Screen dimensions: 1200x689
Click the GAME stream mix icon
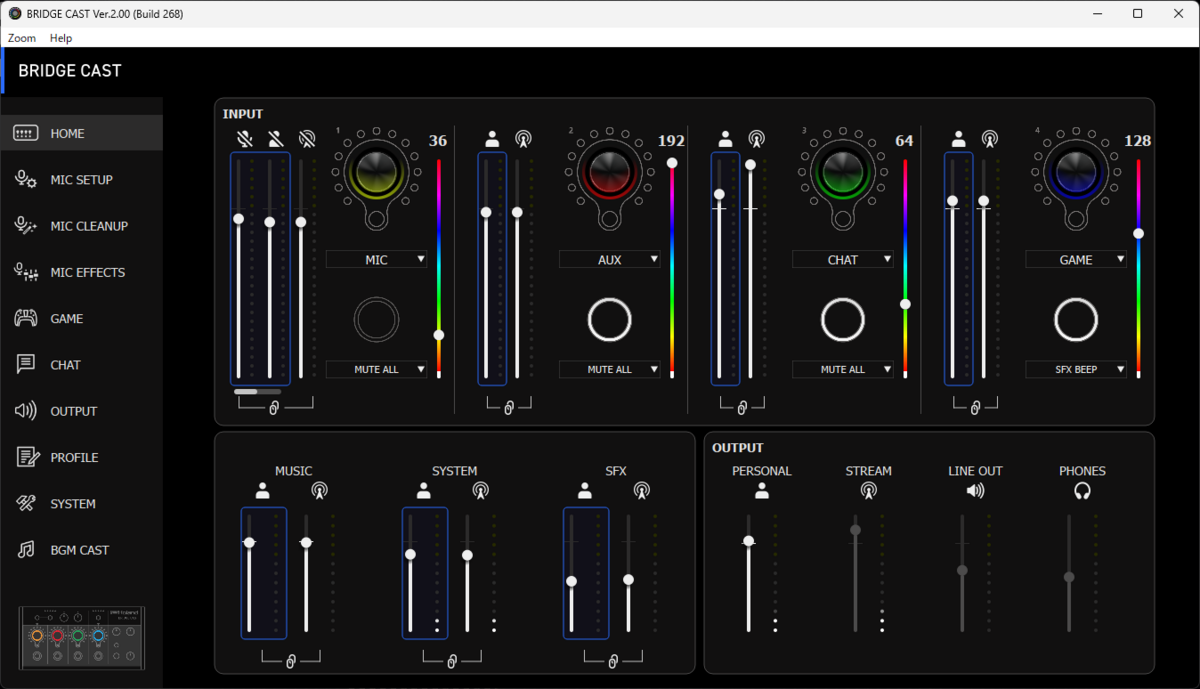[x=989, y=139]
